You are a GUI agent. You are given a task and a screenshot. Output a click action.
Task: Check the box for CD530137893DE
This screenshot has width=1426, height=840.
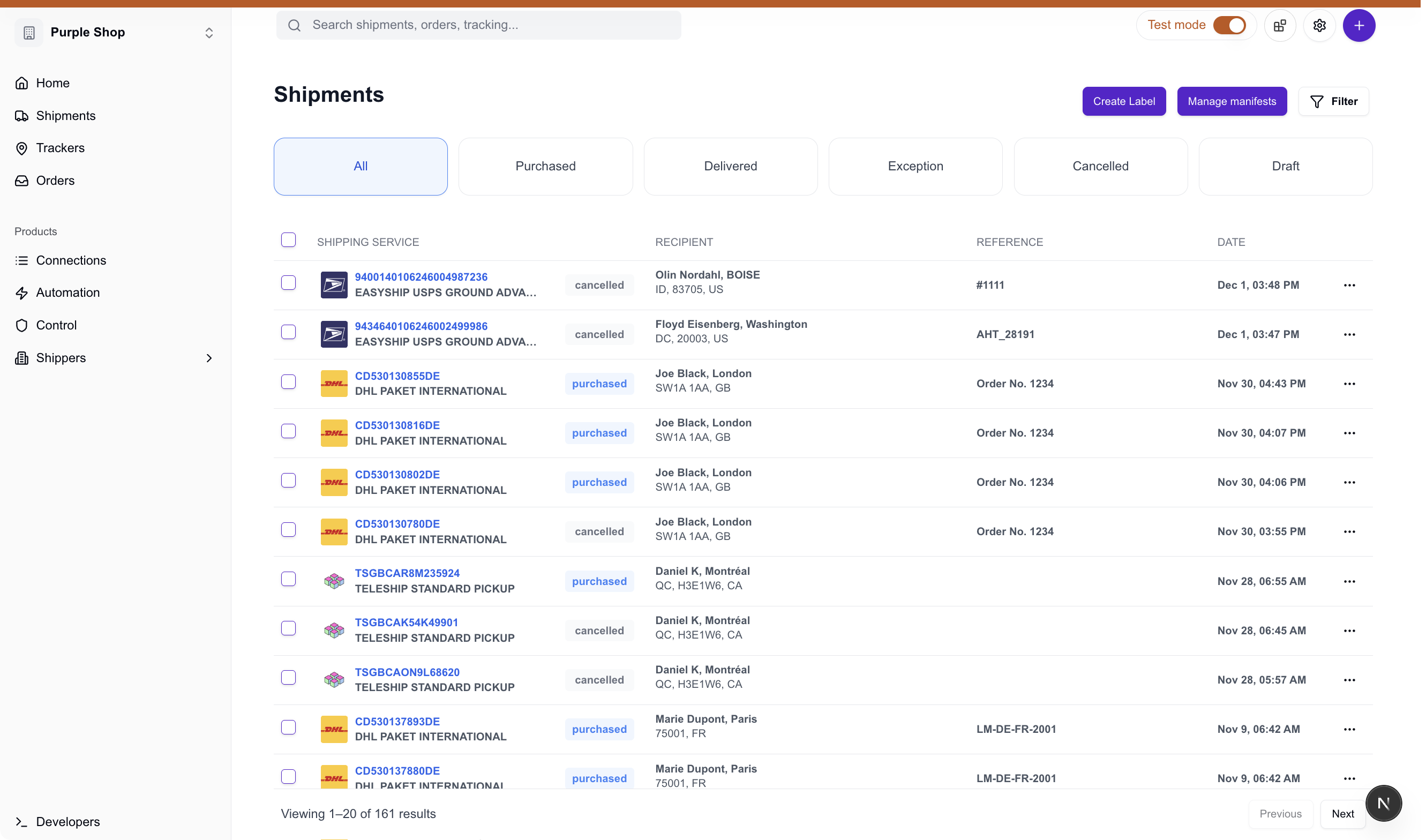289,727
